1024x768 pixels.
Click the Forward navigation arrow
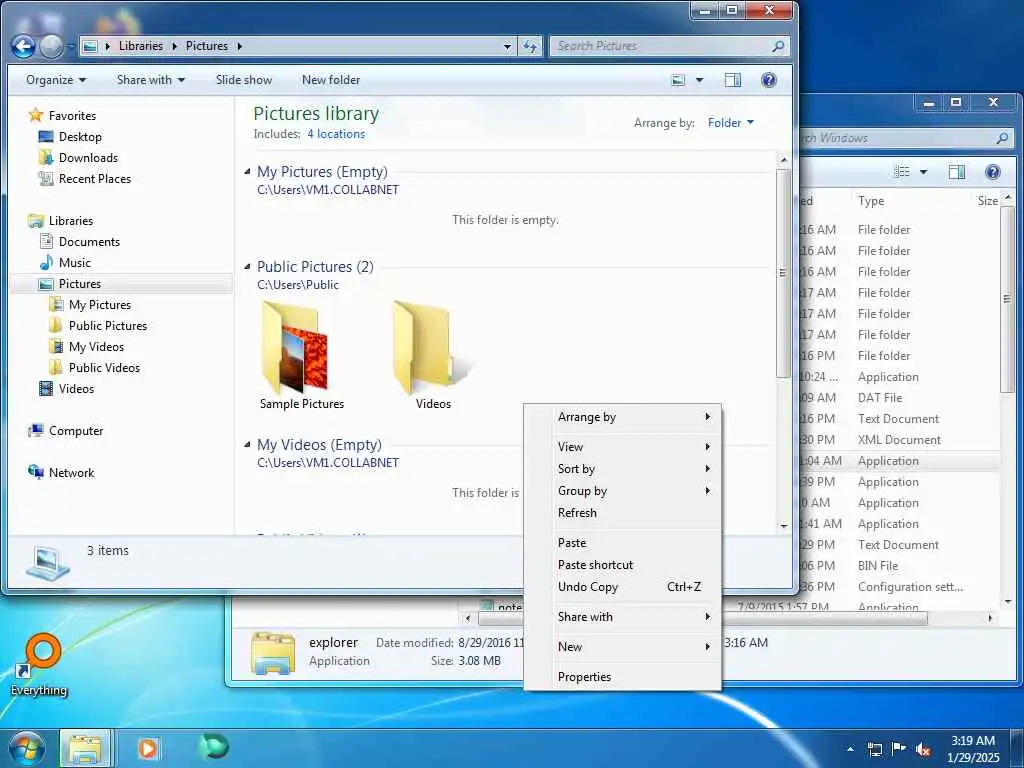click(x=51, y=46)
